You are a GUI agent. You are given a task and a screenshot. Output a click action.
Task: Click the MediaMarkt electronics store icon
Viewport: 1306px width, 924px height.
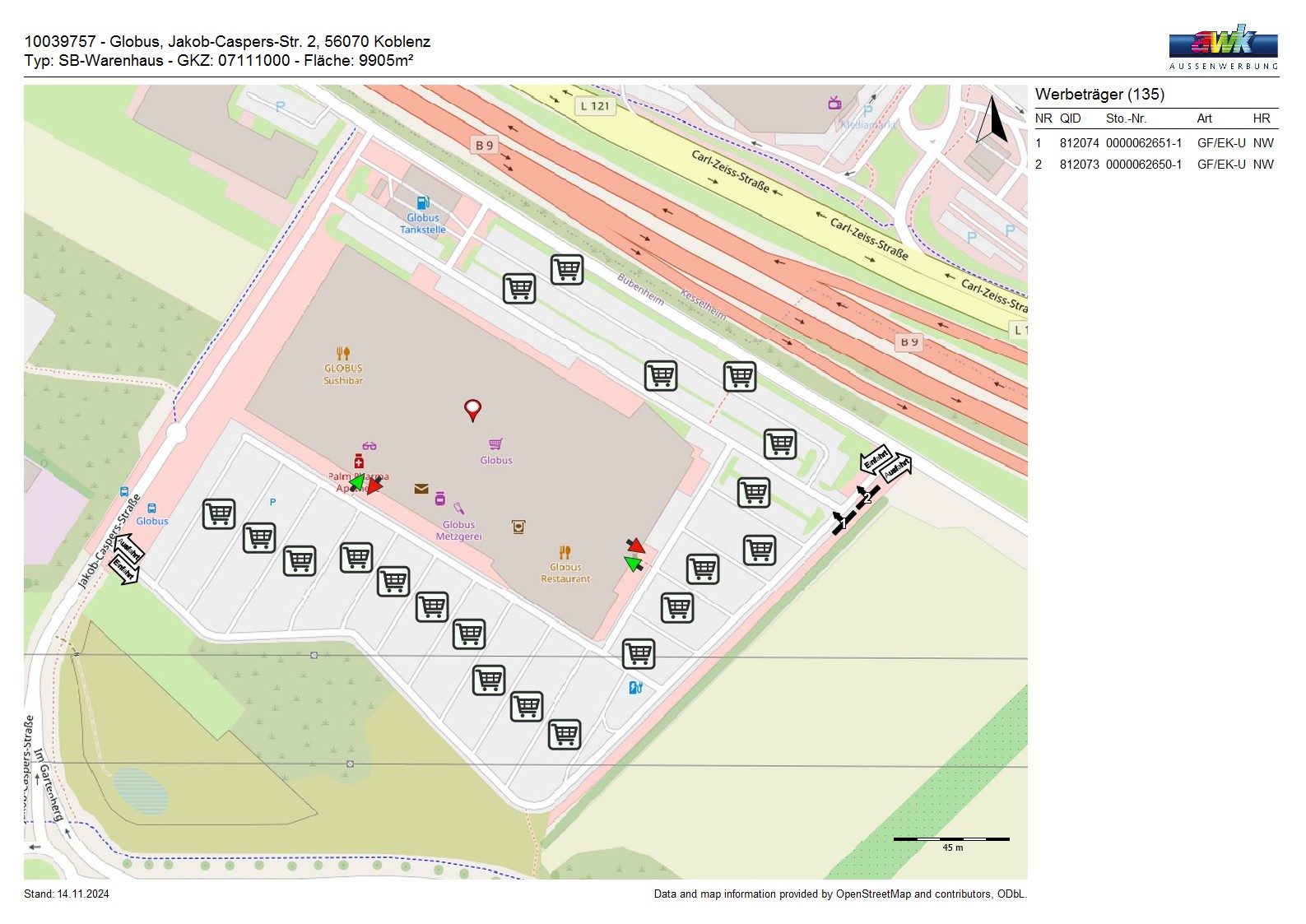click(x=834, y=103)
